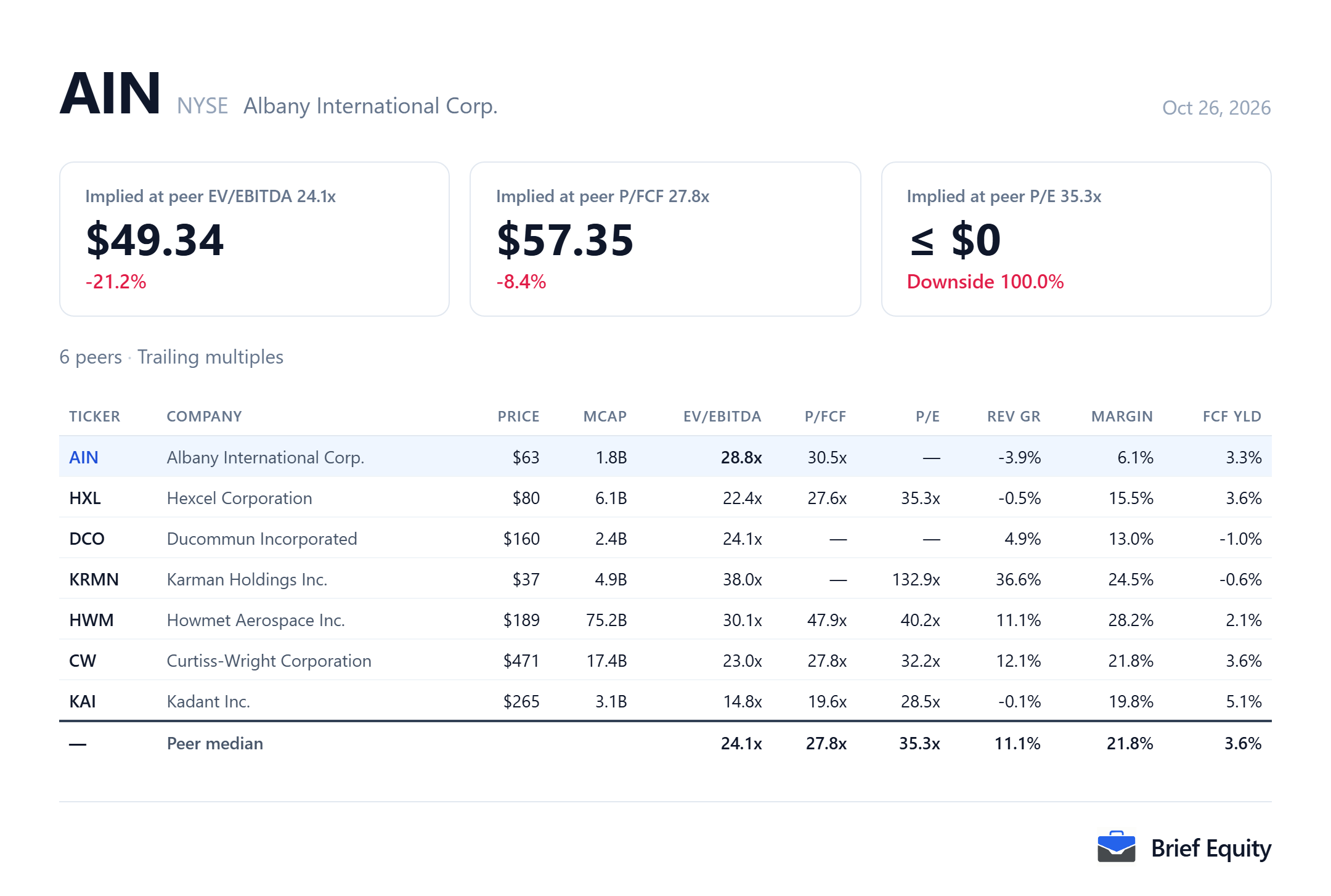Click the Brief Equity brand name
This screenshot has width=1331, height=896.
[x=1211, y=849]
